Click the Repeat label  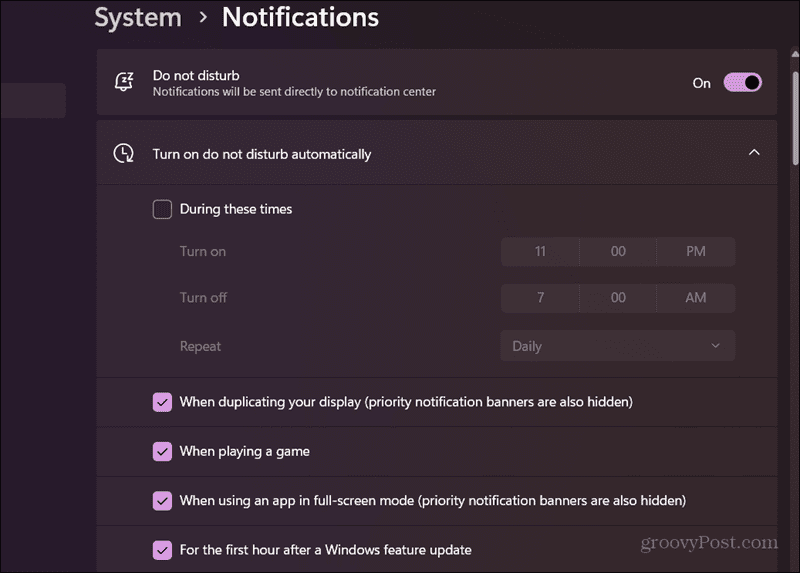click(x=200, y=346)
